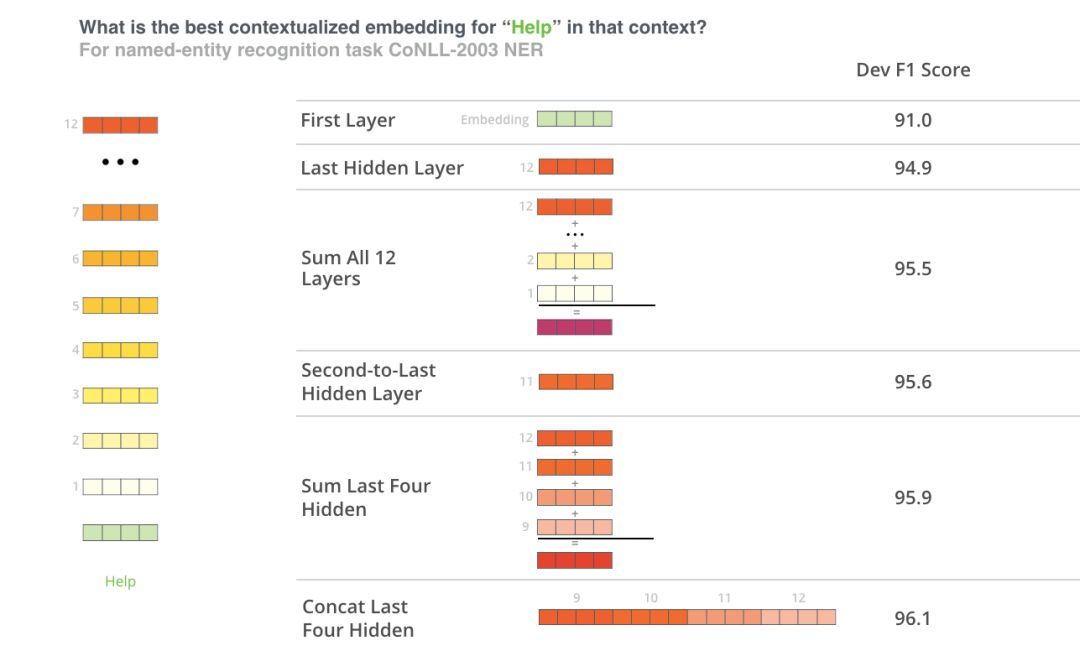Select the magenta summed result bar
The width and height of the screenshot is (1080, 651).
pos(574,327)
